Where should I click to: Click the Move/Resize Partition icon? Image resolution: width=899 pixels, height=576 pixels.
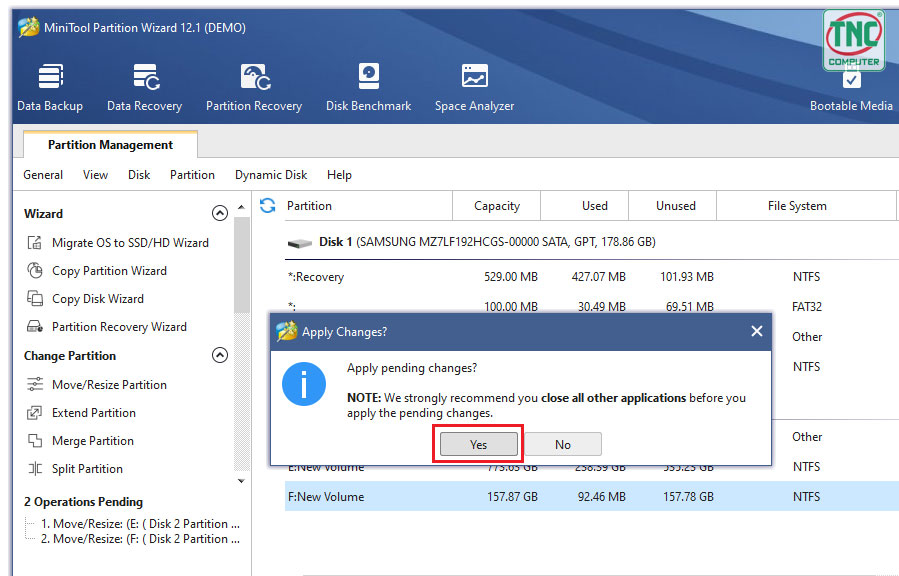[x=35, y=385]
